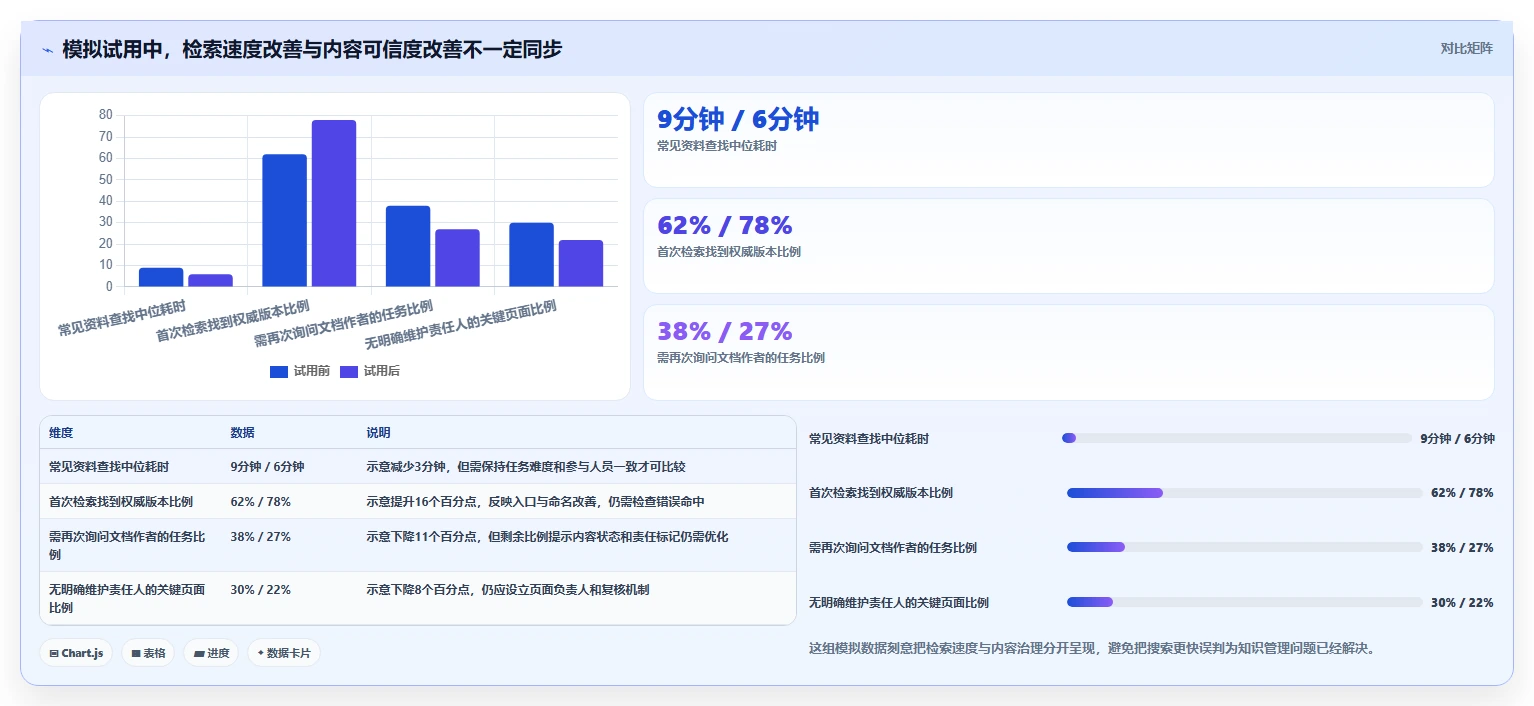The image size is (1534, 706).
Task: Select the 9分钟 / 6分钟 stat card value
Action: pos(738,119)
